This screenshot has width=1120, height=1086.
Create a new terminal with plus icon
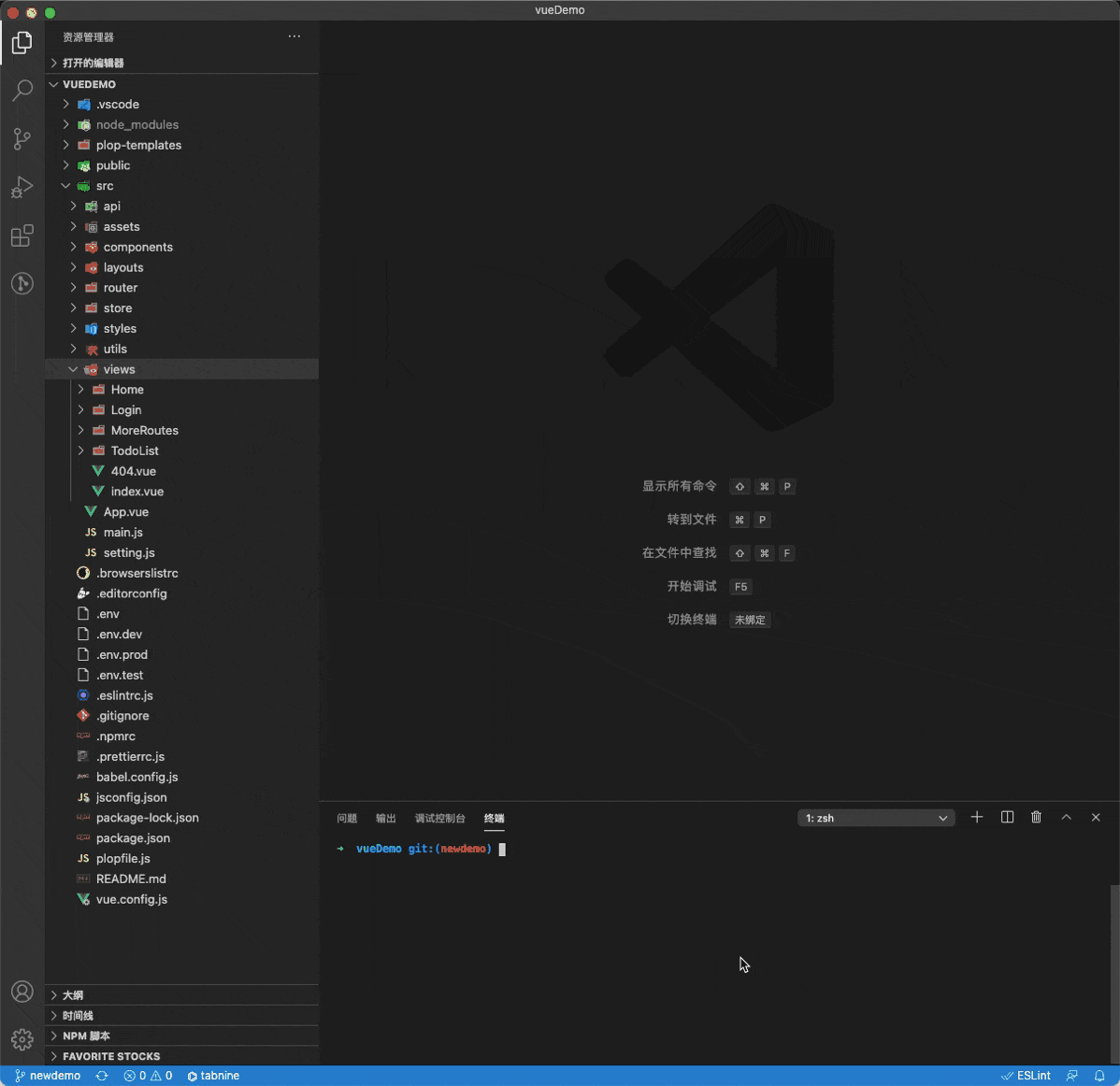point(976,817)
